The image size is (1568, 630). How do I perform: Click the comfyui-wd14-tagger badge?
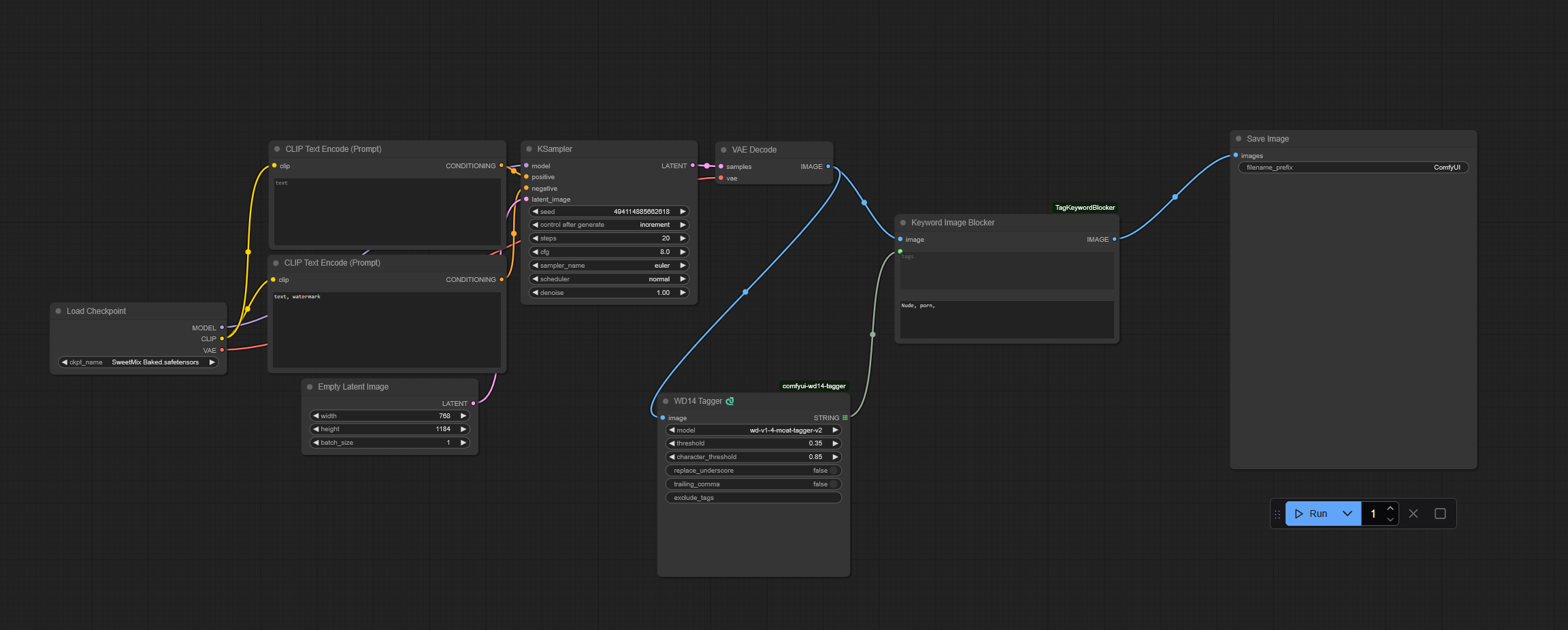pos(814,386)
